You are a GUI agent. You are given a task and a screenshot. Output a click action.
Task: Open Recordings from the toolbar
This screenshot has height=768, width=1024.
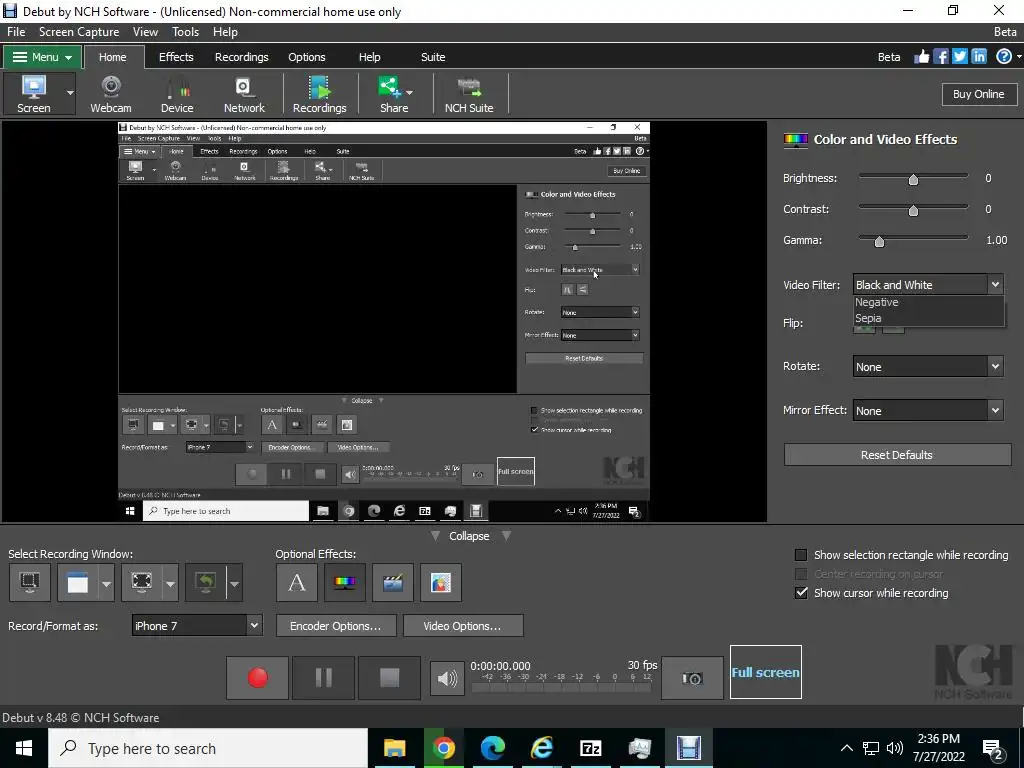point(319,94)
